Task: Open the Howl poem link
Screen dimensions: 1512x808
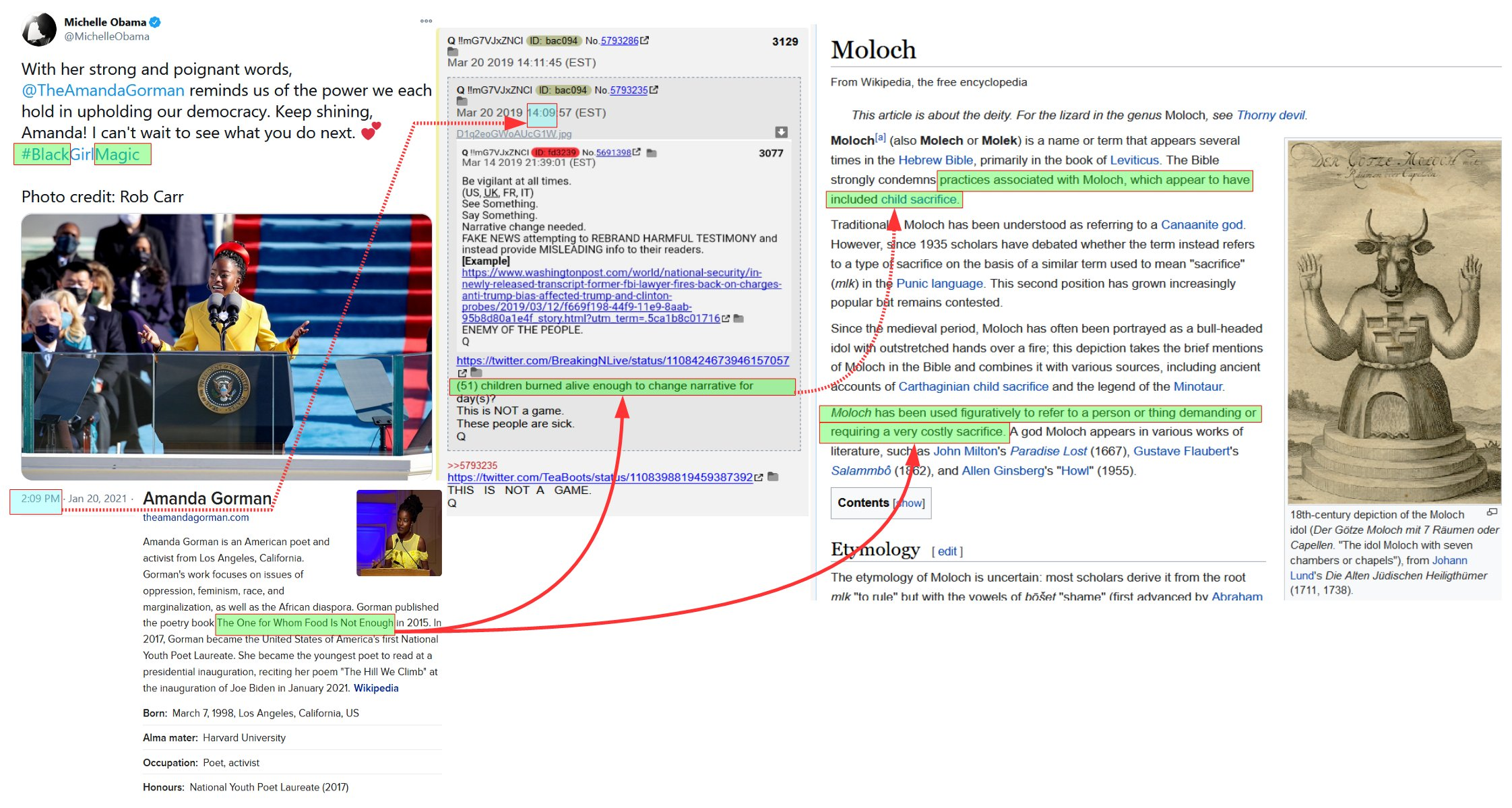Action: [1075, 471]
